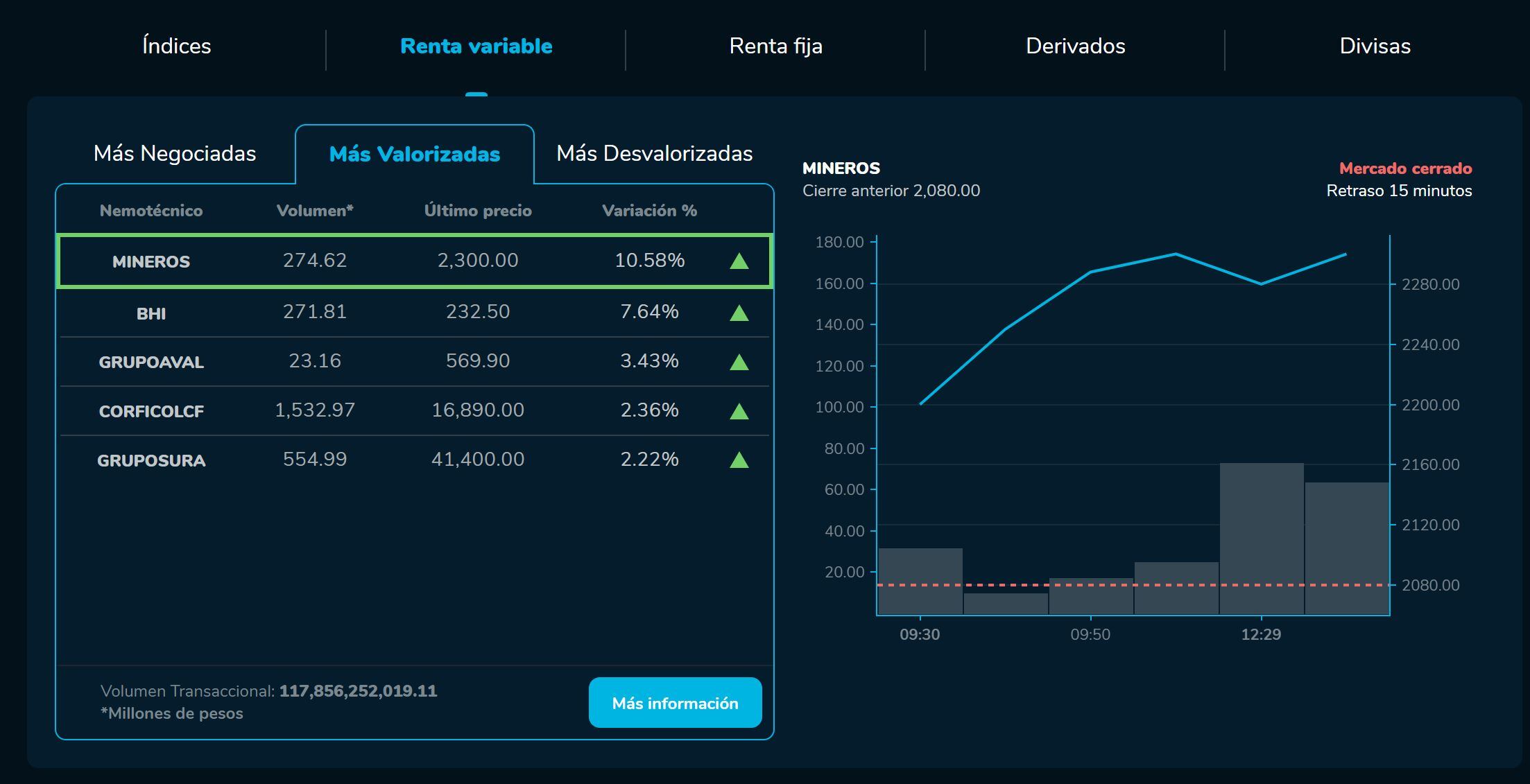The height and width of the screenshot is (784, 1530).
Task: Open the Renta fija section
Action: tap(775, 46)
